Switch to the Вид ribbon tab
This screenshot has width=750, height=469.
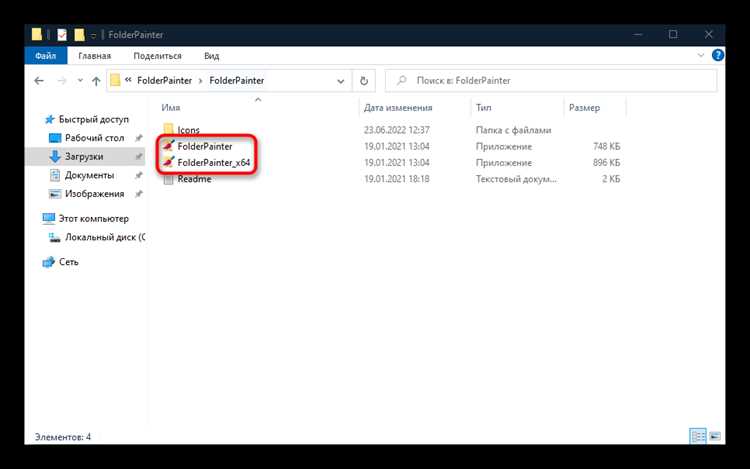click(x=211, y=56)
